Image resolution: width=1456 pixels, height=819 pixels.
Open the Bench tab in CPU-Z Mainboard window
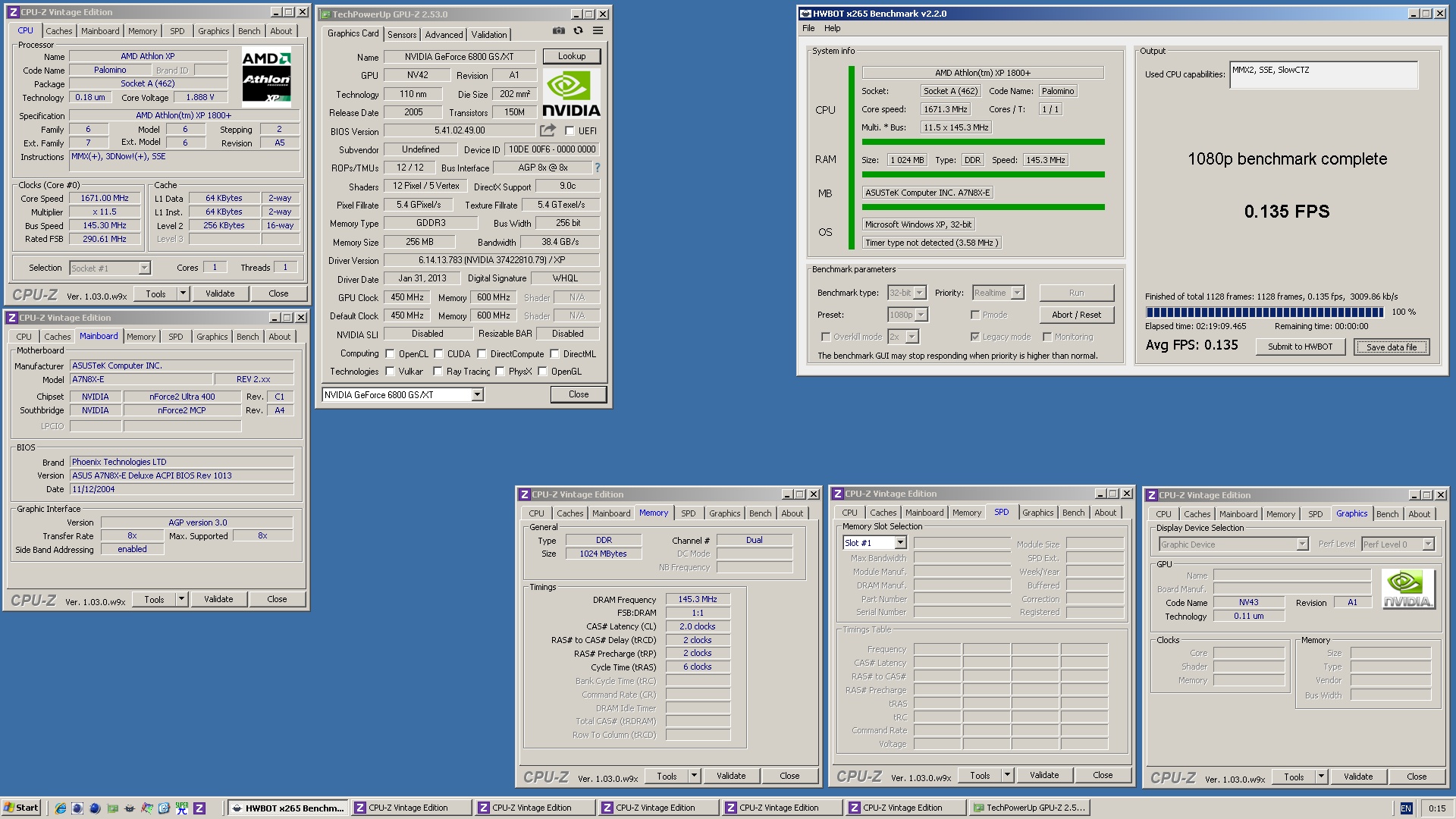coord(247,337)
